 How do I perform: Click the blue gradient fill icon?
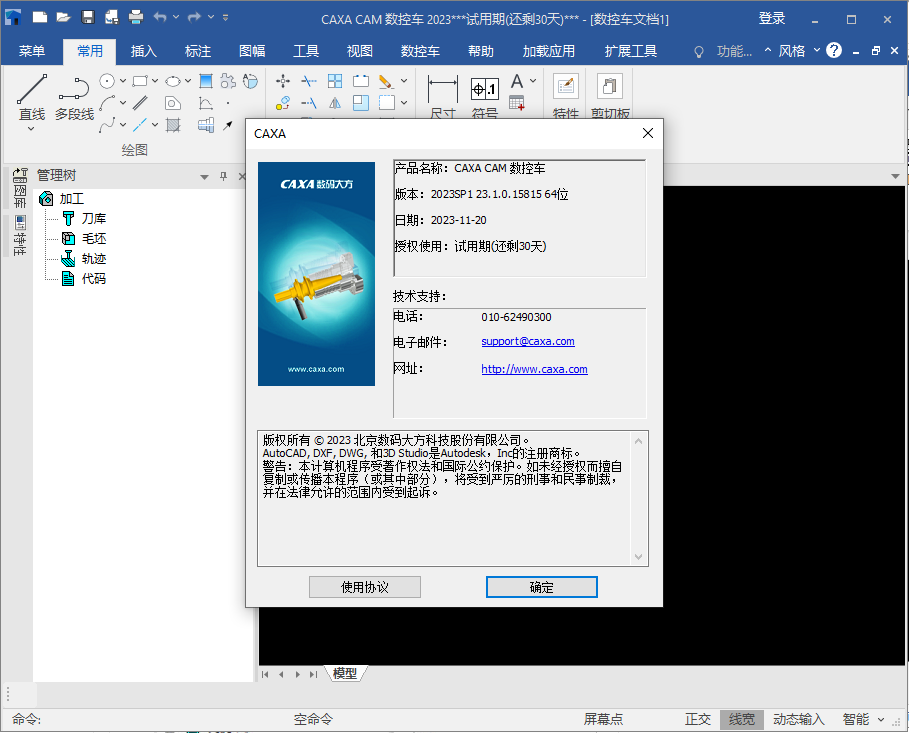206,81
